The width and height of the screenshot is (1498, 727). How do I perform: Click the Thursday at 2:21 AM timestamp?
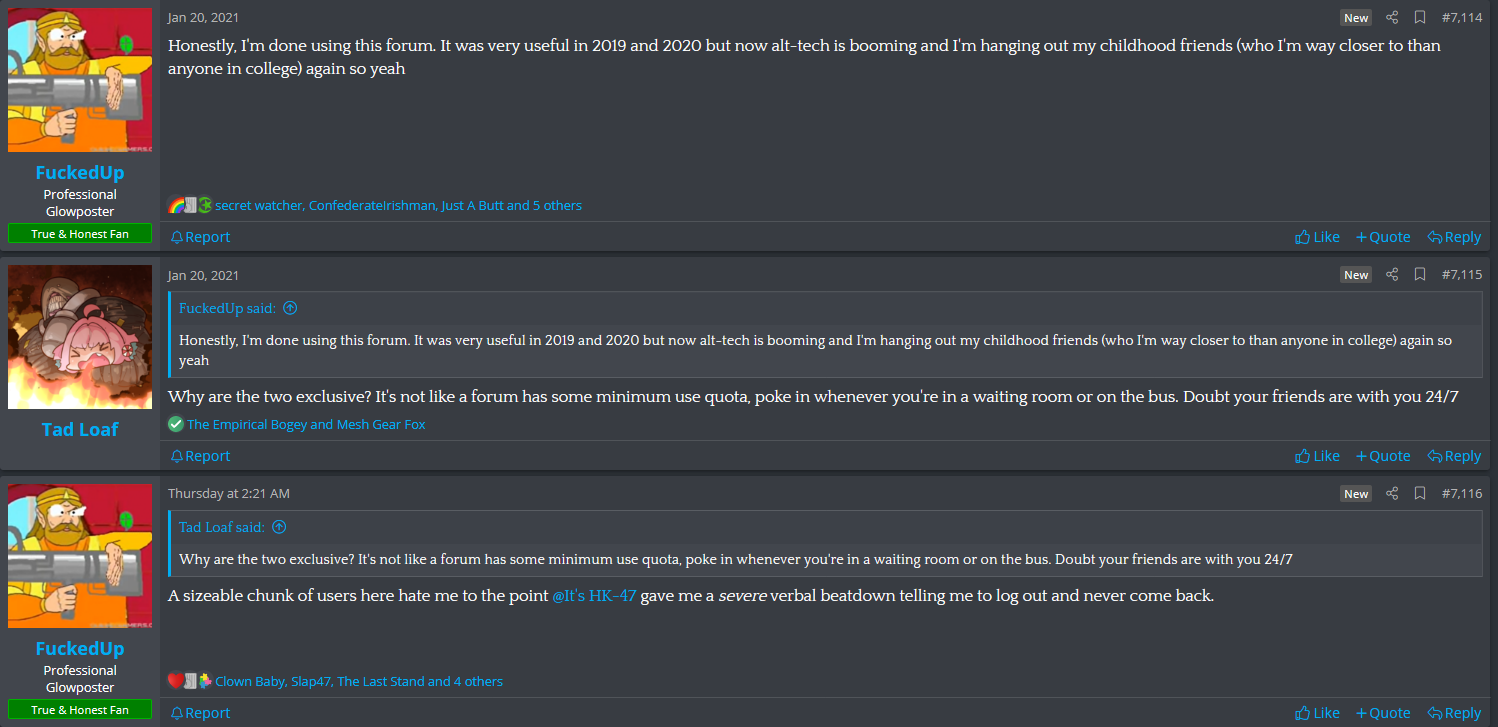[229, 493]
